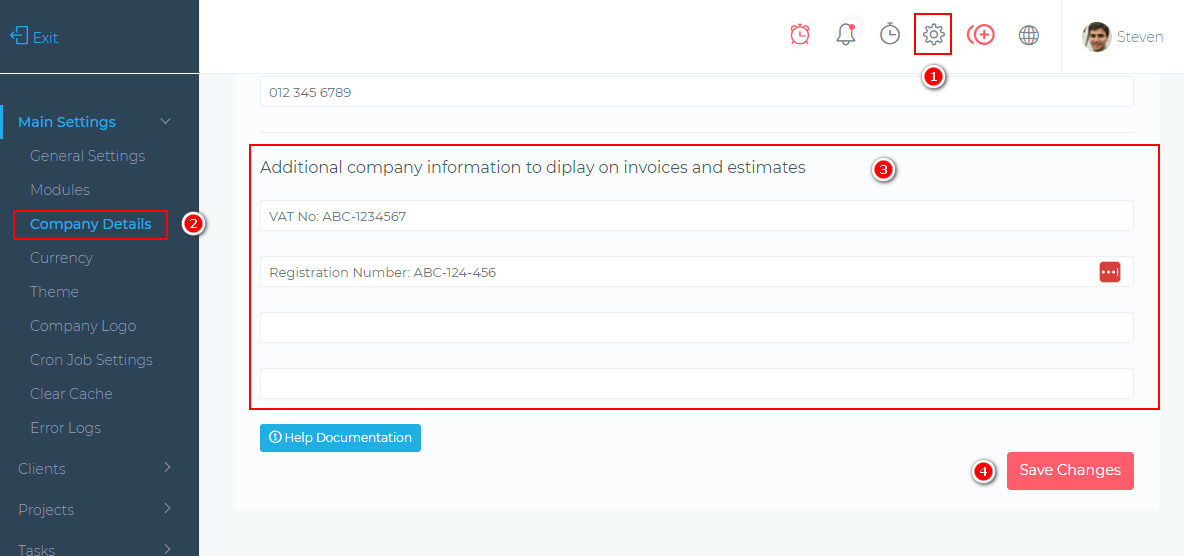Click the Steven username label
1184x556 pixels.
tap(1139, 37)
